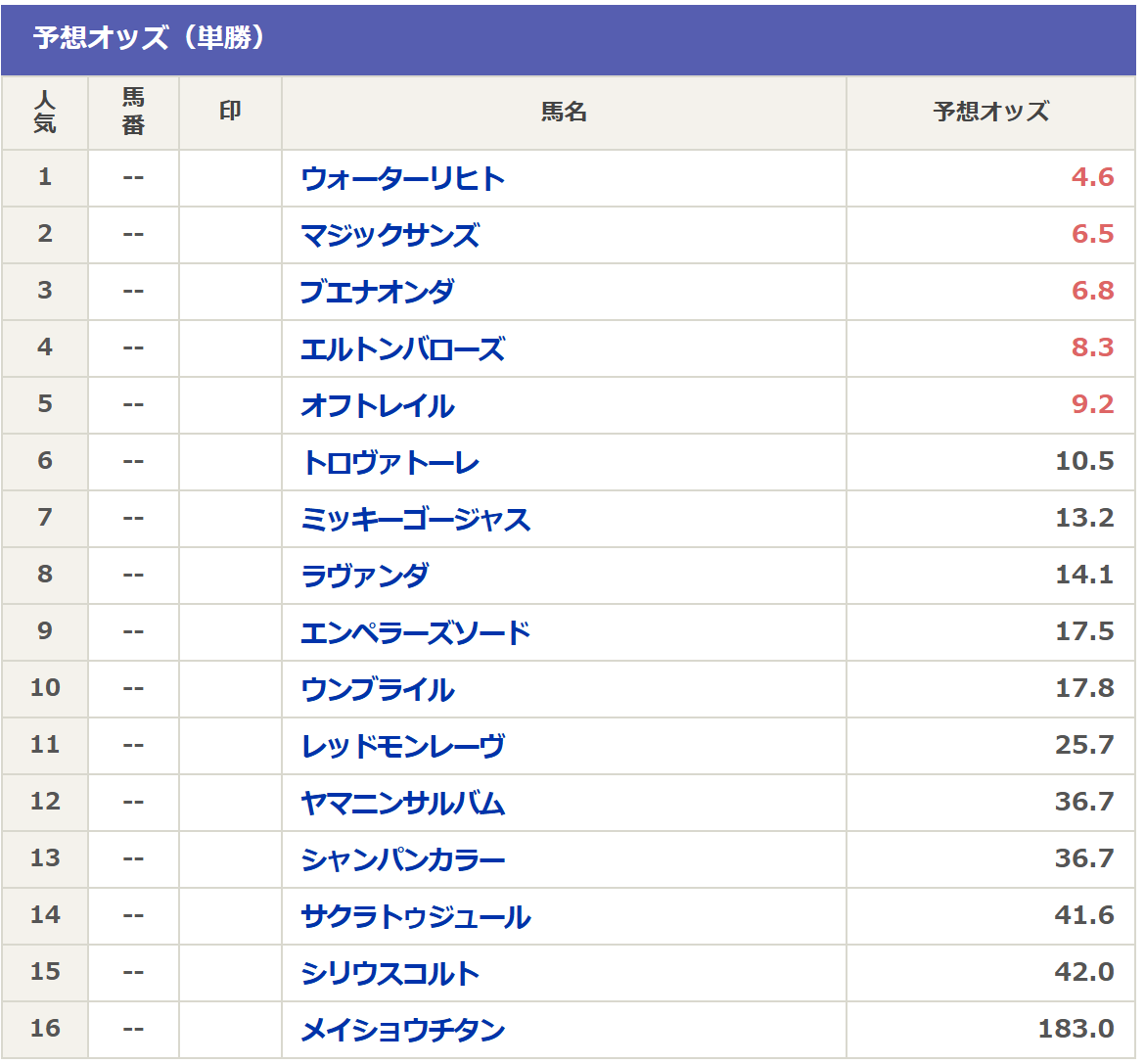Click ウンブライル horse link
This screenshot has height=1064, width=1145.
point(377,690)
